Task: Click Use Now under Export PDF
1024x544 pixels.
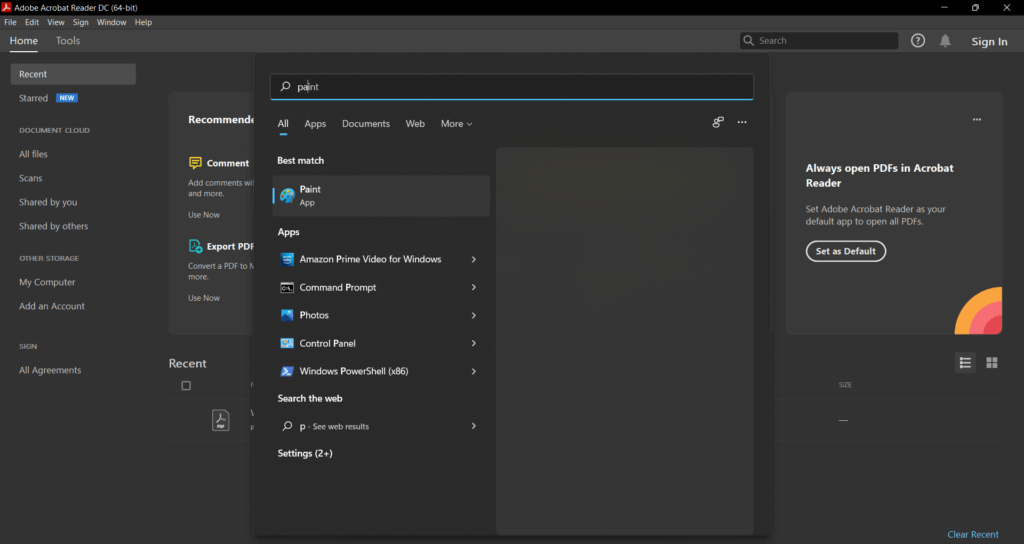Action: pos(204,298)
